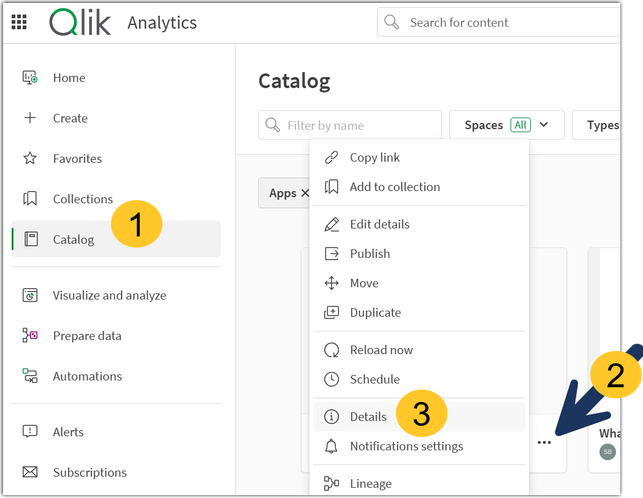Screen dimensions: 643x498
Task: Open Alerts from sidebar
Action: click(x=68, y=432)
